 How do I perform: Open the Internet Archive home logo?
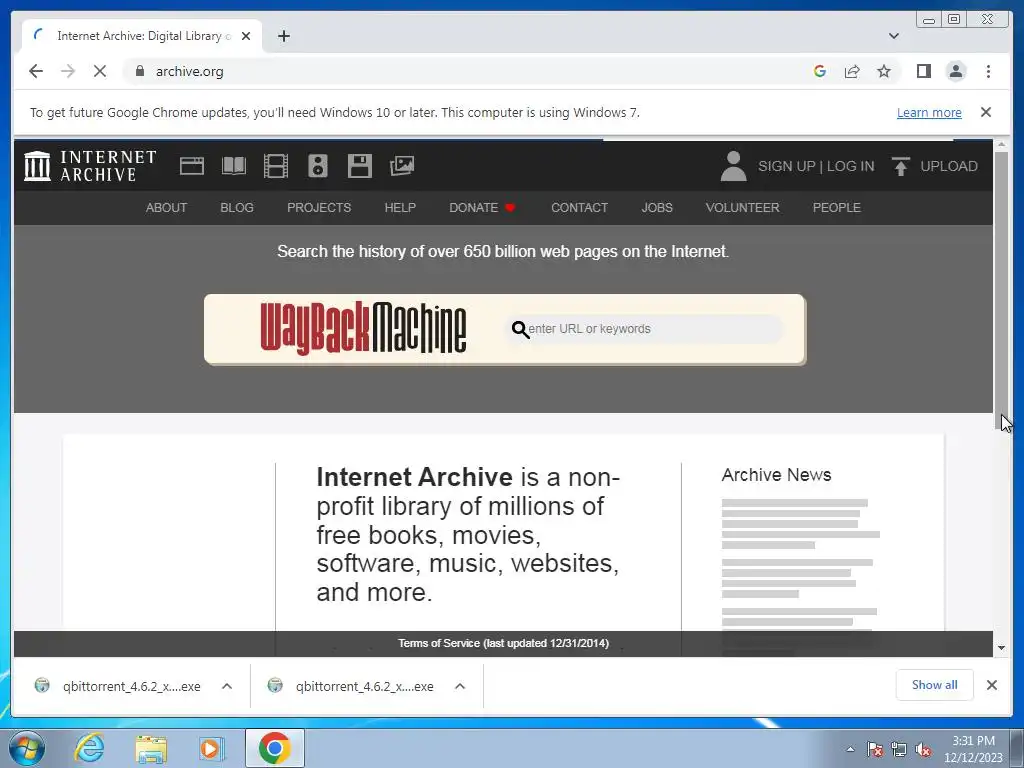click(90, 166)
